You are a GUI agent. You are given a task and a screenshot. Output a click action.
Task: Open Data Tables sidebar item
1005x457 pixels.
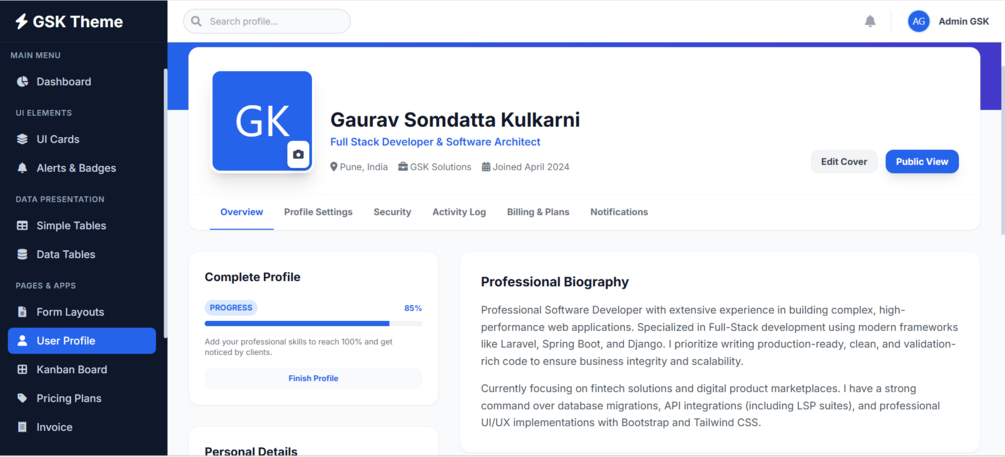coord(82,254)
